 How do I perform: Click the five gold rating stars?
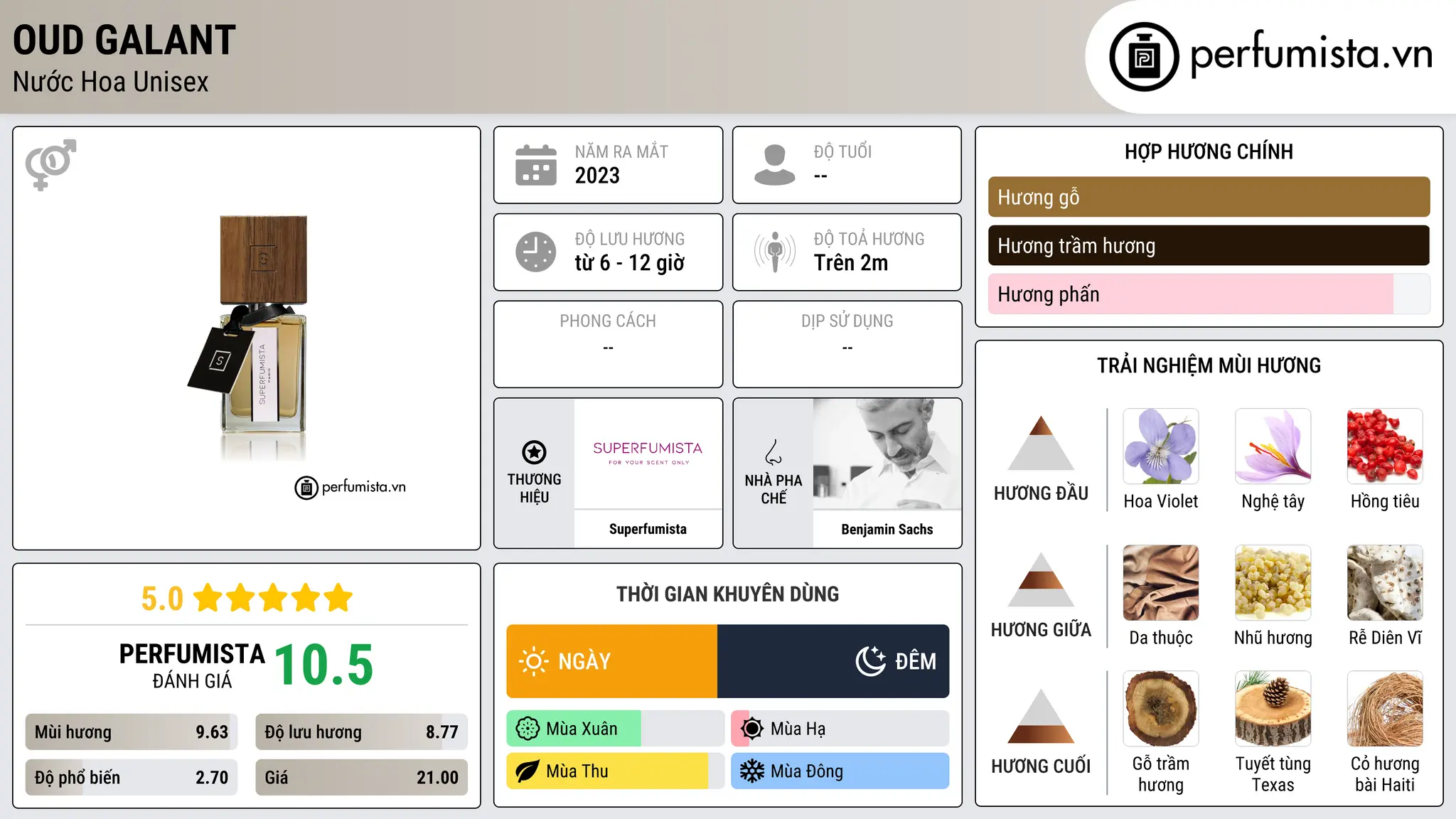(x=274, y=598)
